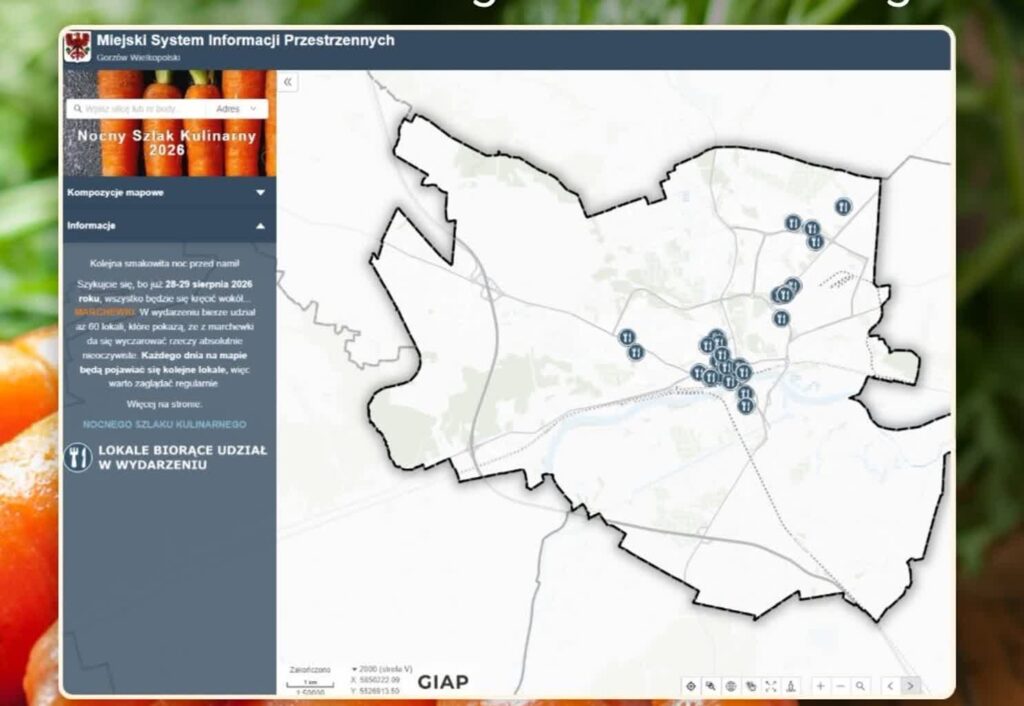Open the NOCNEGO SZLAKU KULINARNEGO link
Viewport: 1024px width, 706px height.
point(165,425)
